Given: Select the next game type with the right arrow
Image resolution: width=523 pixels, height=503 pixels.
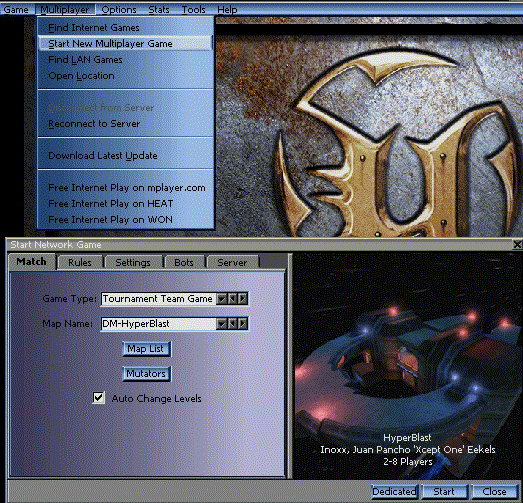Looking at the screenshot, I should (243, 299).
